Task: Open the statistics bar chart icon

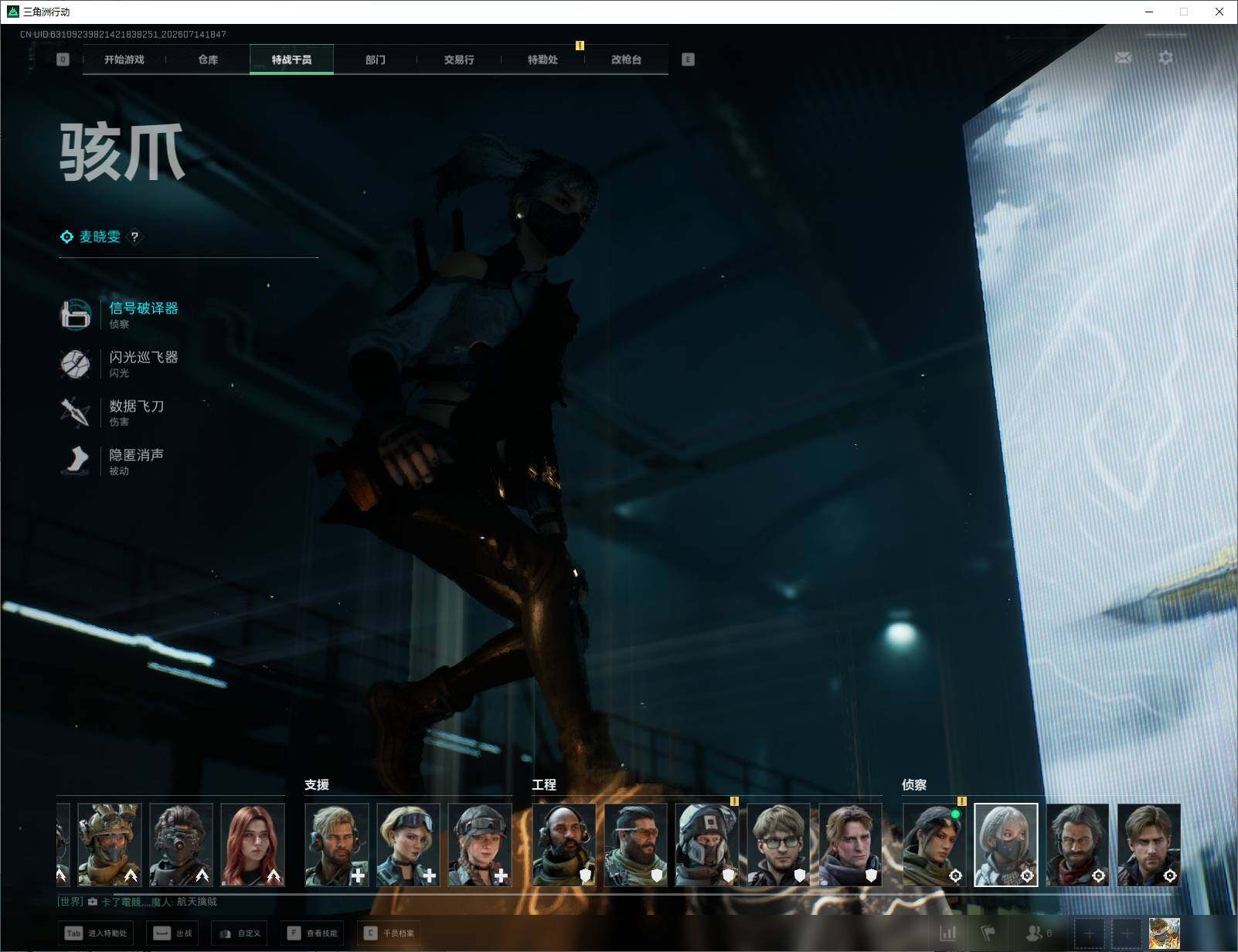Action: pos(948,933)
